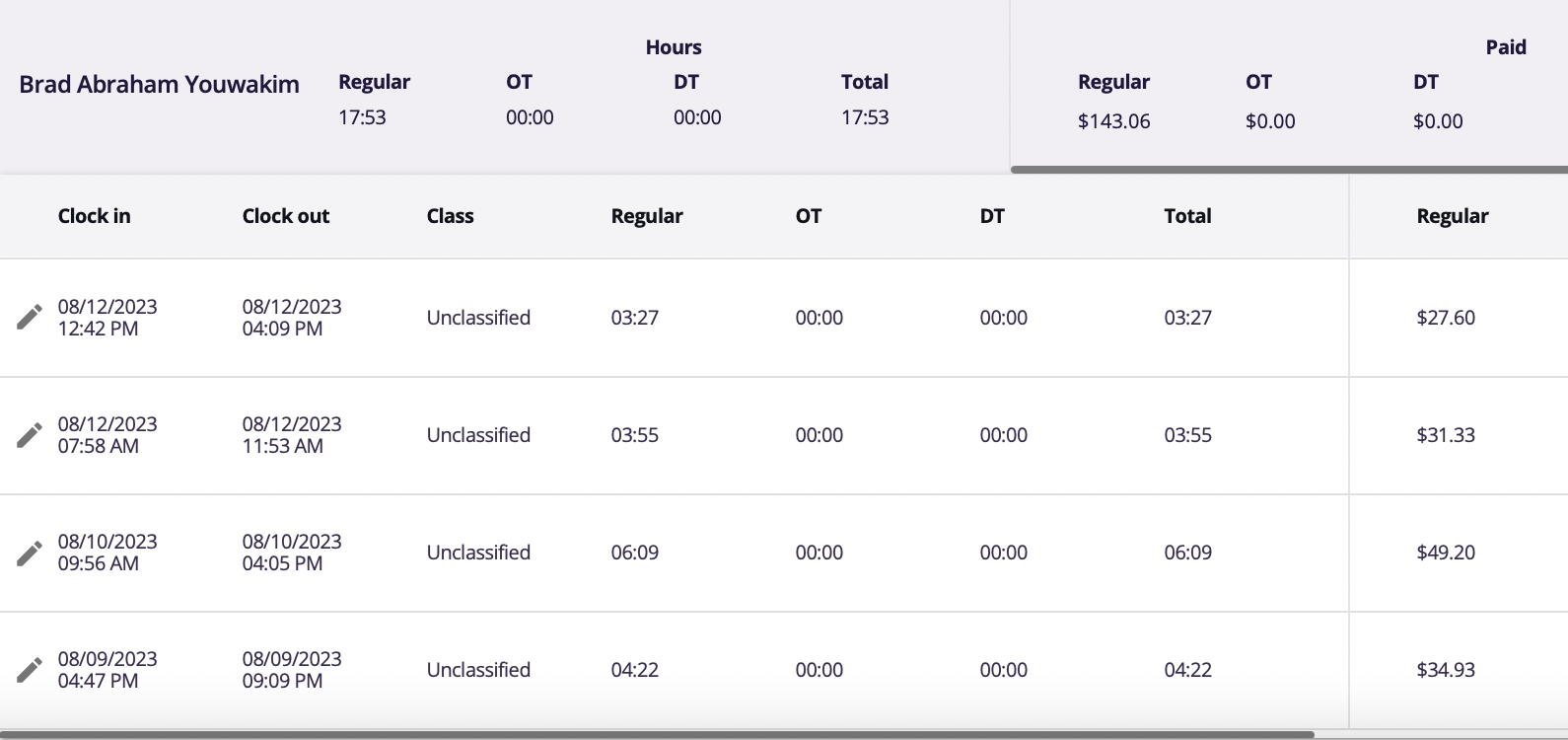Click the 09:09 PM clock out time
This screenshot has height=740, width=1568.
coord(282,681)
